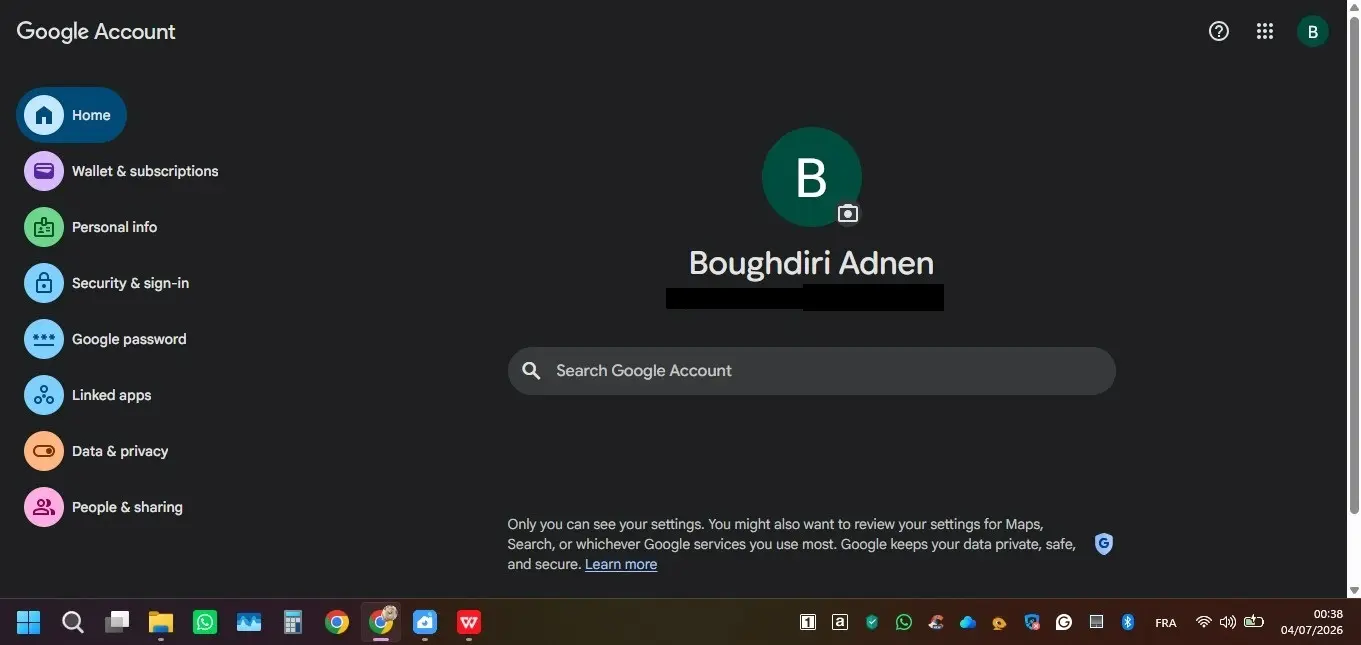Open the Bluetooth tray icon
The height and width of the screenshot is (645, 1361).
1127,622
